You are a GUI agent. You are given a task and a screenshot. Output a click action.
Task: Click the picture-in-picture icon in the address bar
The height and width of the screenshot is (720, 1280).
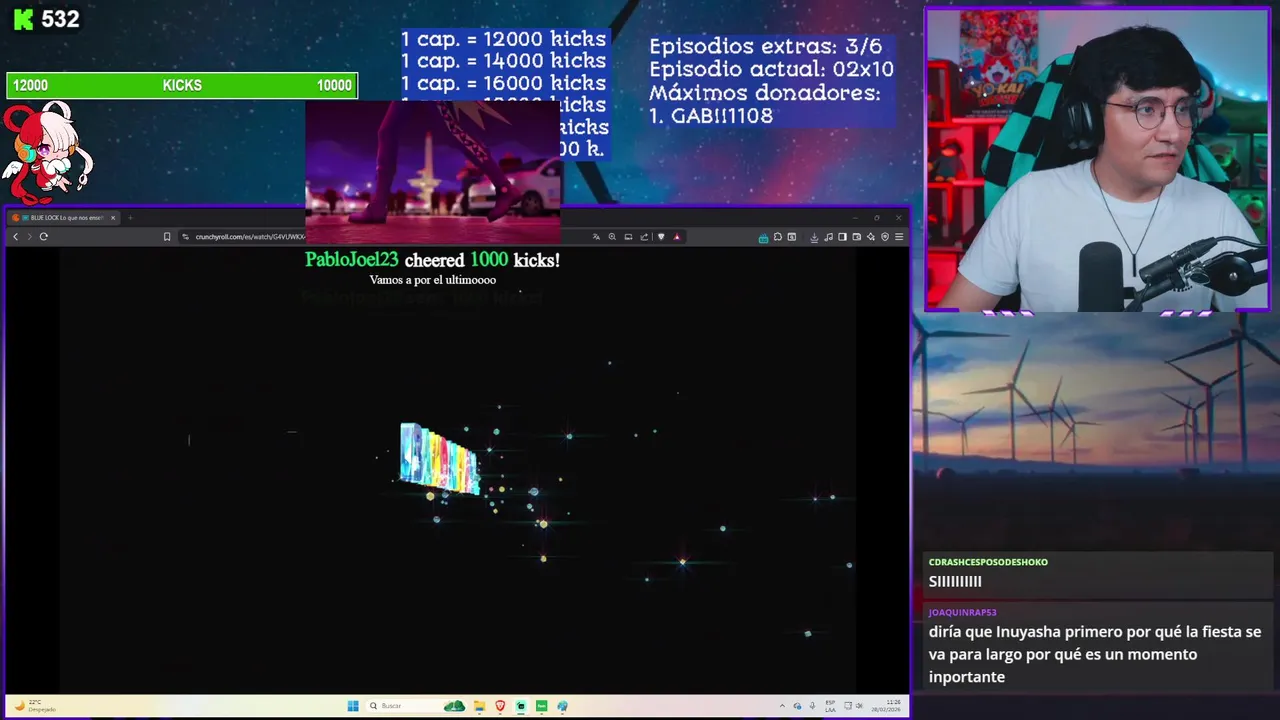point(628,237)
